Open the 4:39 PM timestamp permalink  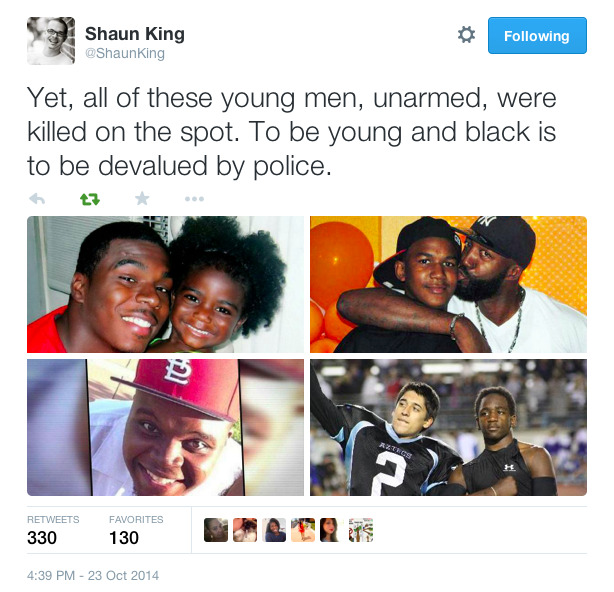pos(93,576)
